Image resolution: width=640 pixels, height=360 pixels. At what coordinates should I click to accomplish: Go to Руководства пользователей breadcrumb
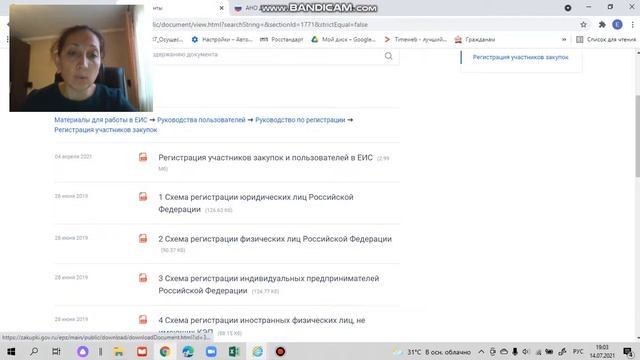pyautogui.click(x=201, y=120)
